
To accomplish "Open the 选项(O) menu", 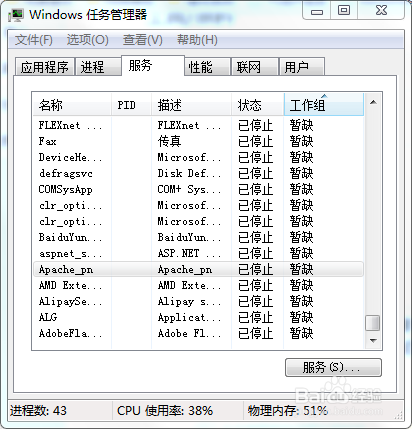I will [x=87, y=40].
